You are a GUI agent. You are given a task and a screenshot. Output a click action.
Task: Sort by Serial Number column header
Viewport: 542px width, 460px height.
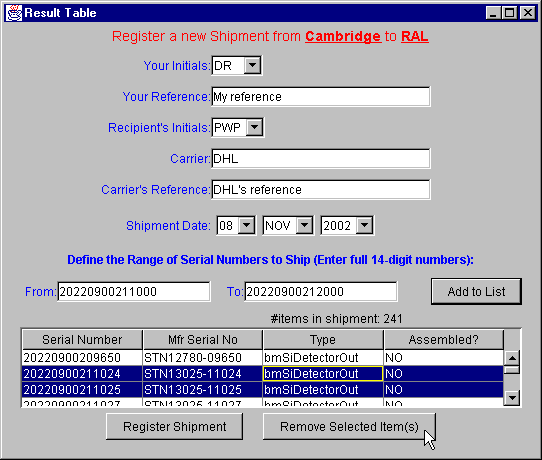pos(82,340)
